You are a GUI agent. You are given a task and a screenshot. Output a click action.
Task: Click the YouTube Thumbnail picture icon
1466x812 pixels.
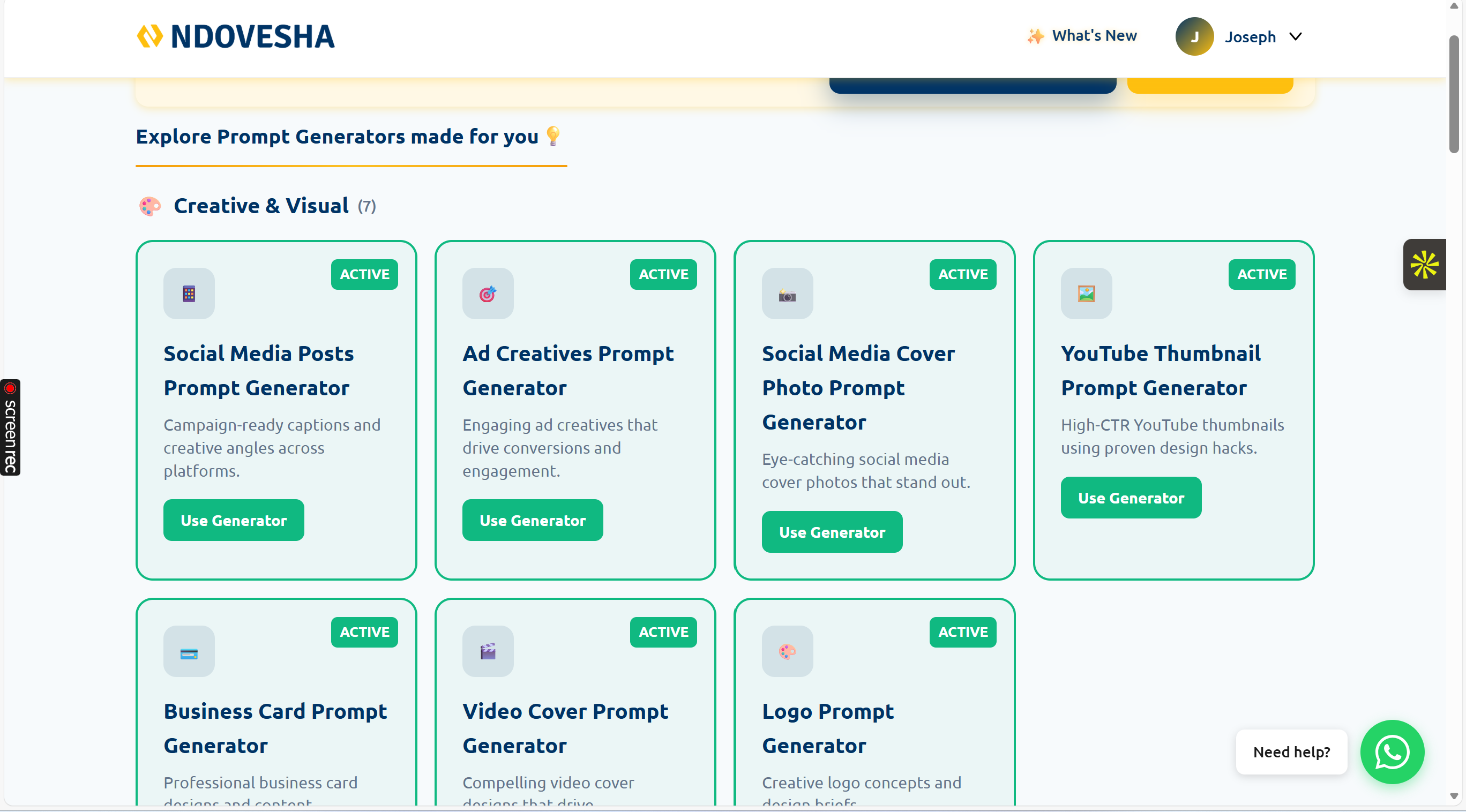(x=1086, y=294)
